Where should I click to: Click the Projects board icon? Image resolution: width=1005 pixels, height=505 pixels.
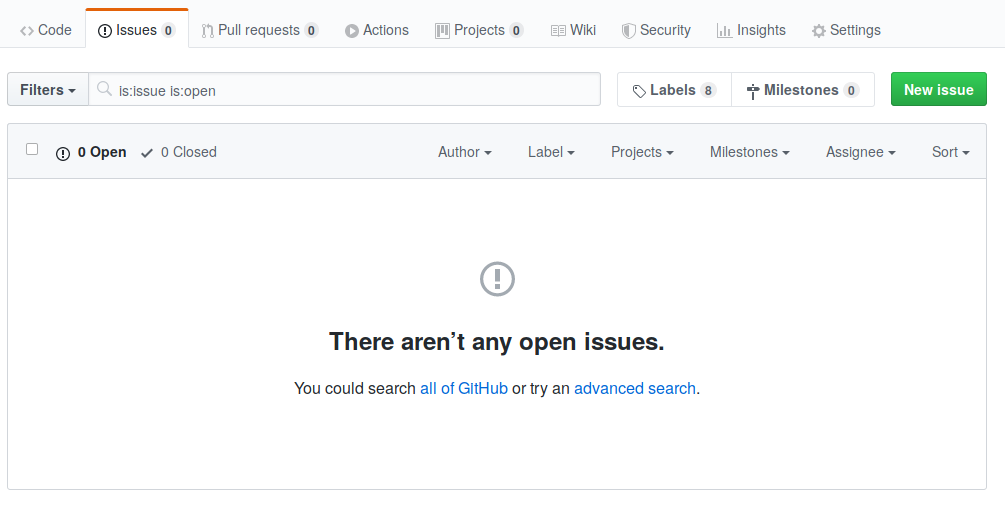coord(442,31)
